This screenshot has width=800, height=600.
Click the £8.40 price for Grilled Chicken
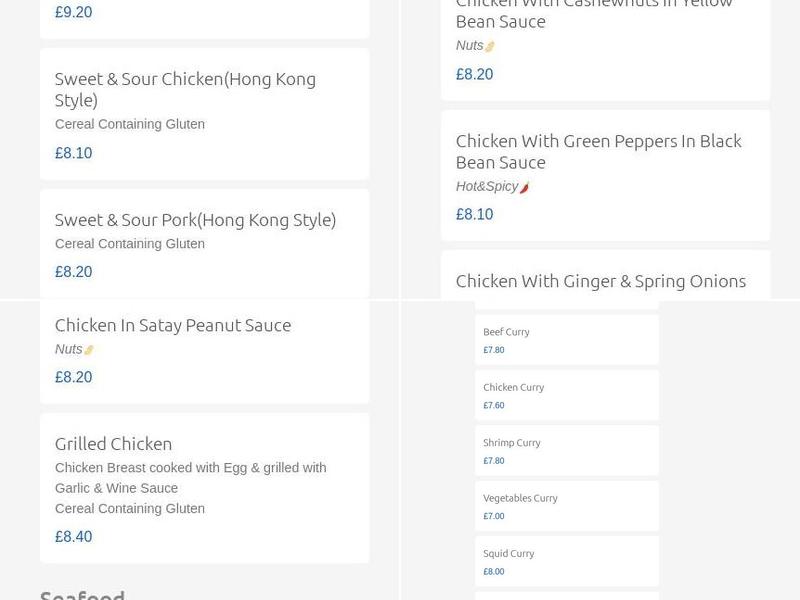(x=73, y=536)
